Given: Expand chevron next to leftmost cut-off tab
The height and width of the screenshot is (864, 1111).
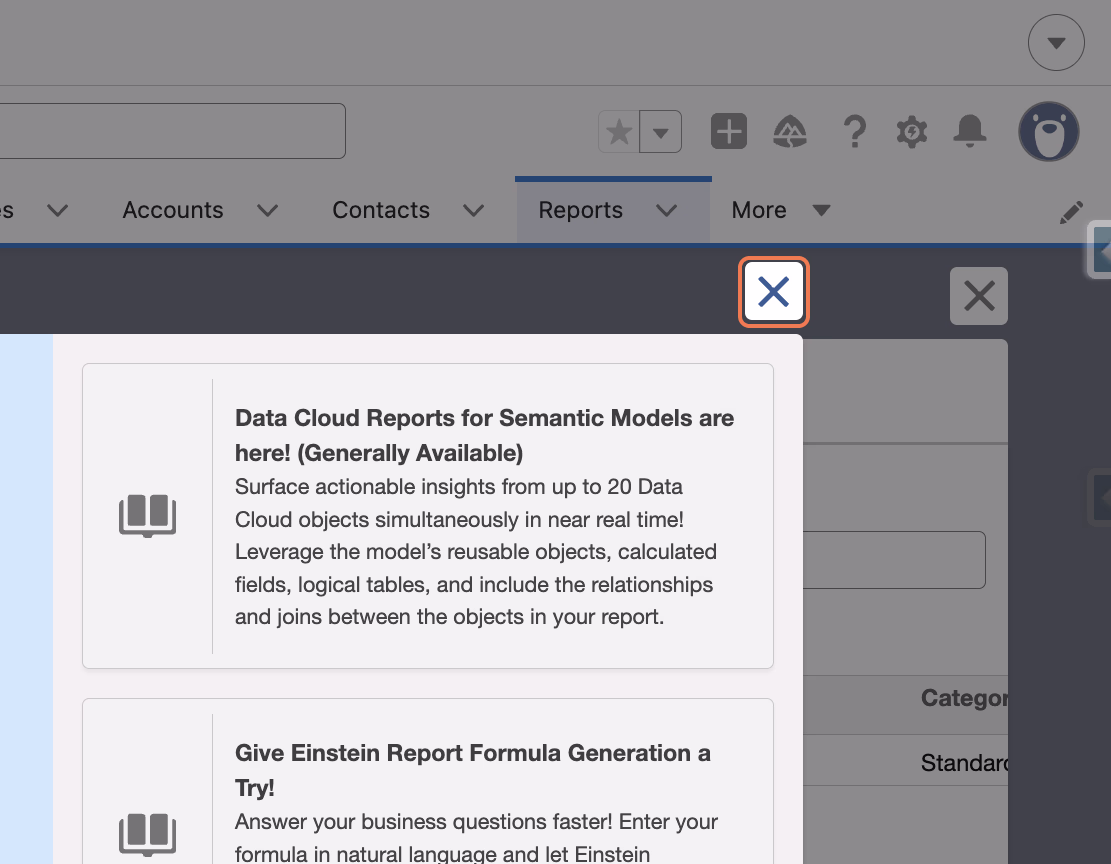Looking at the screenshot, I should pos(57,211).
